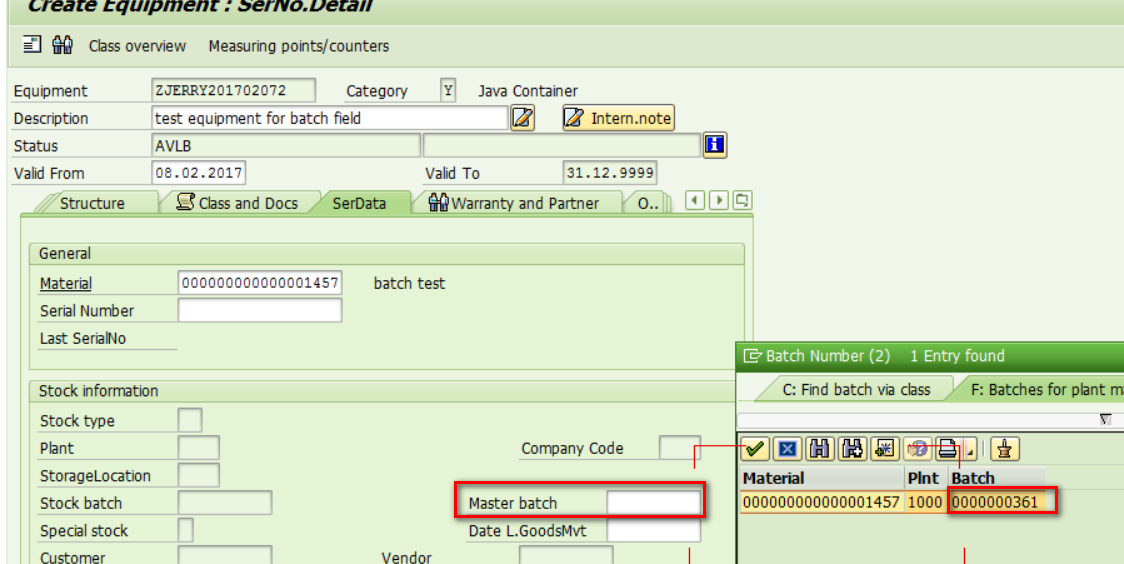Click the Special stock field
1124x564 pixels.
[185, 530]
